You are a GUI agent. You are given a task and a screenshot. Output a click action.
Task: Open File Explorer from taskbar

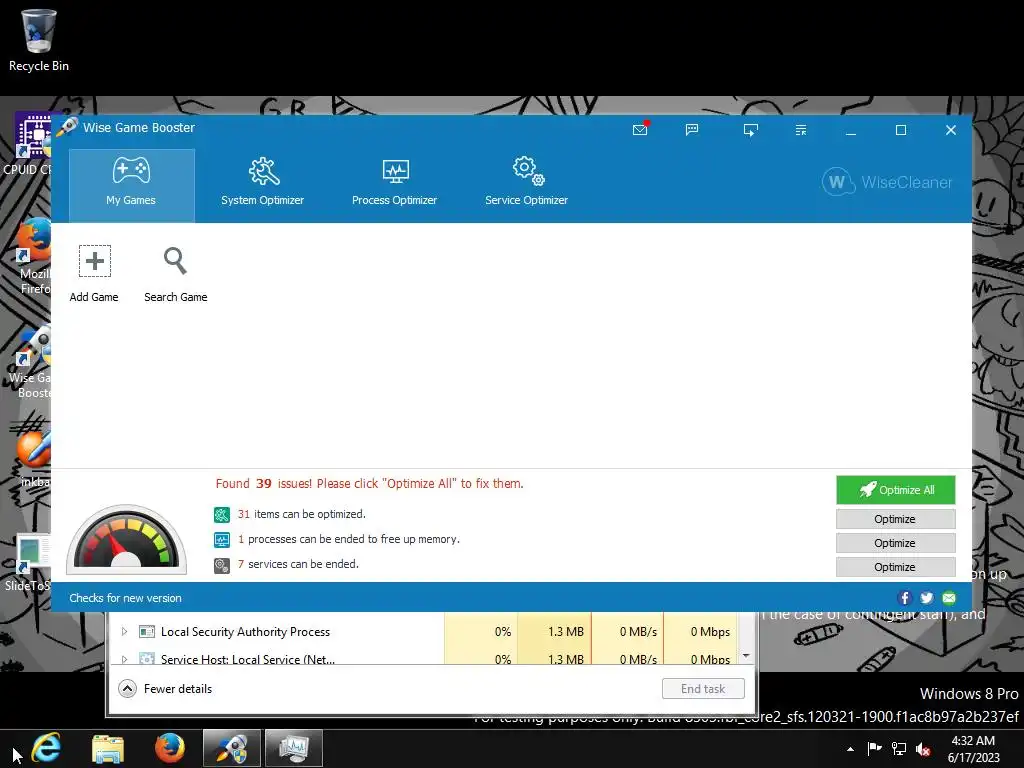(x=108, y=748)
